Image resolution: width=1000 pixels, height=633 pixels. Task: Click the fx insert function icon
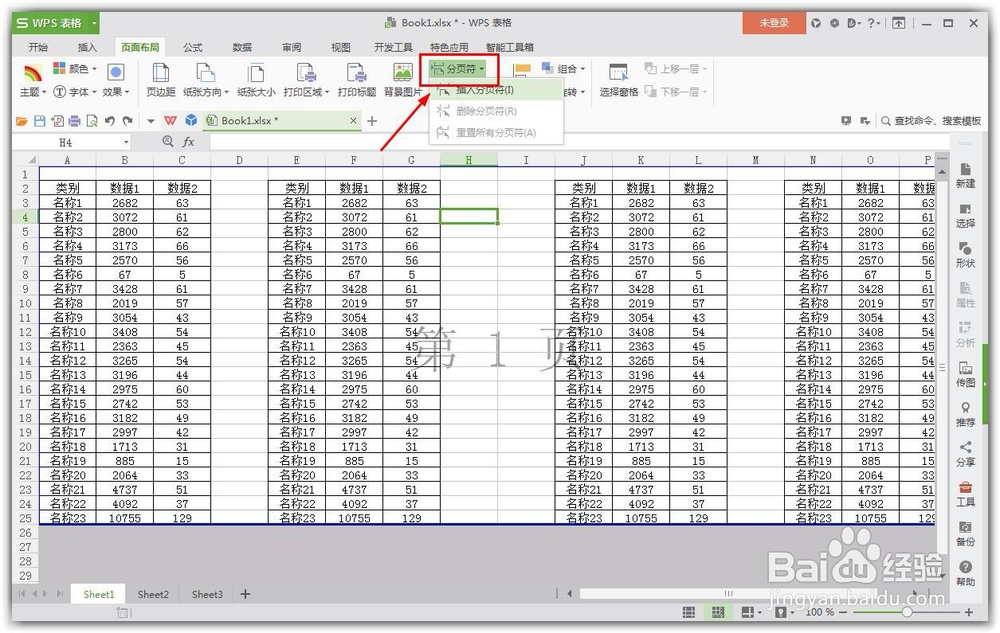(x=189, y=142)
